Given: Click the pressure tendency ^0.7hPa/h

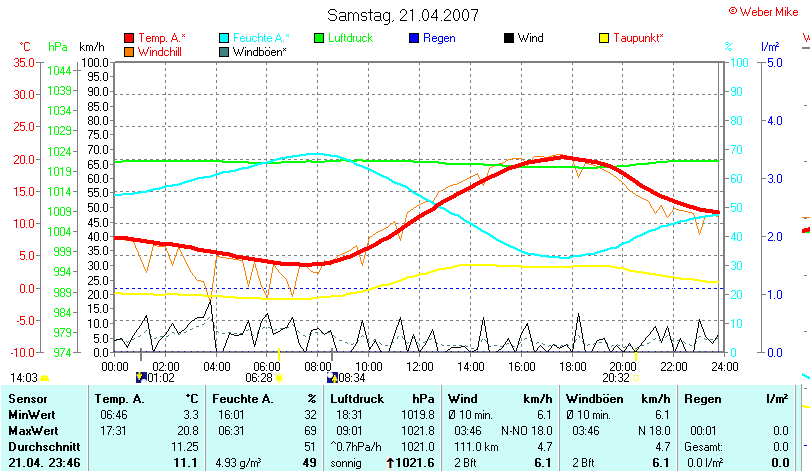Looking at the screenshot, I should pos(356,447).
